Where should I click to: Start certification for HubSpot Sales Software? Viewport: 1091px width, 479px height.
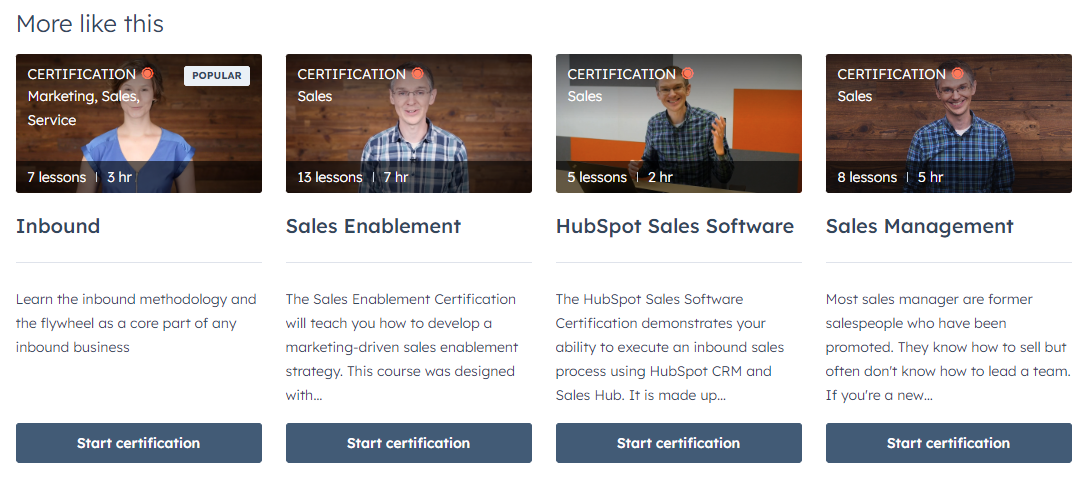click(x=678, y=443)
